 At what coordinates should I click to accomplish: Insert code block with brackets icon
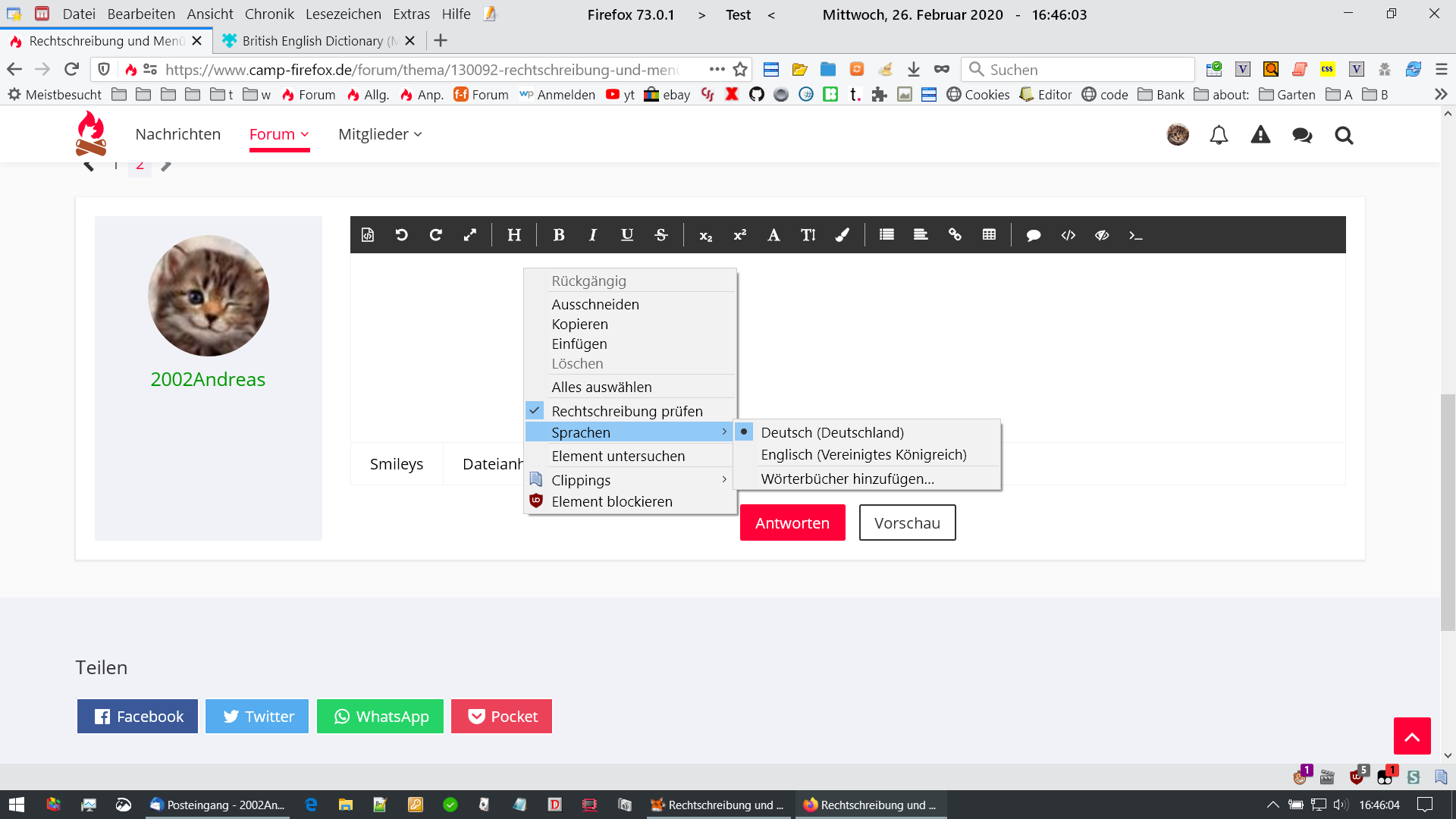coord(1068,235)
